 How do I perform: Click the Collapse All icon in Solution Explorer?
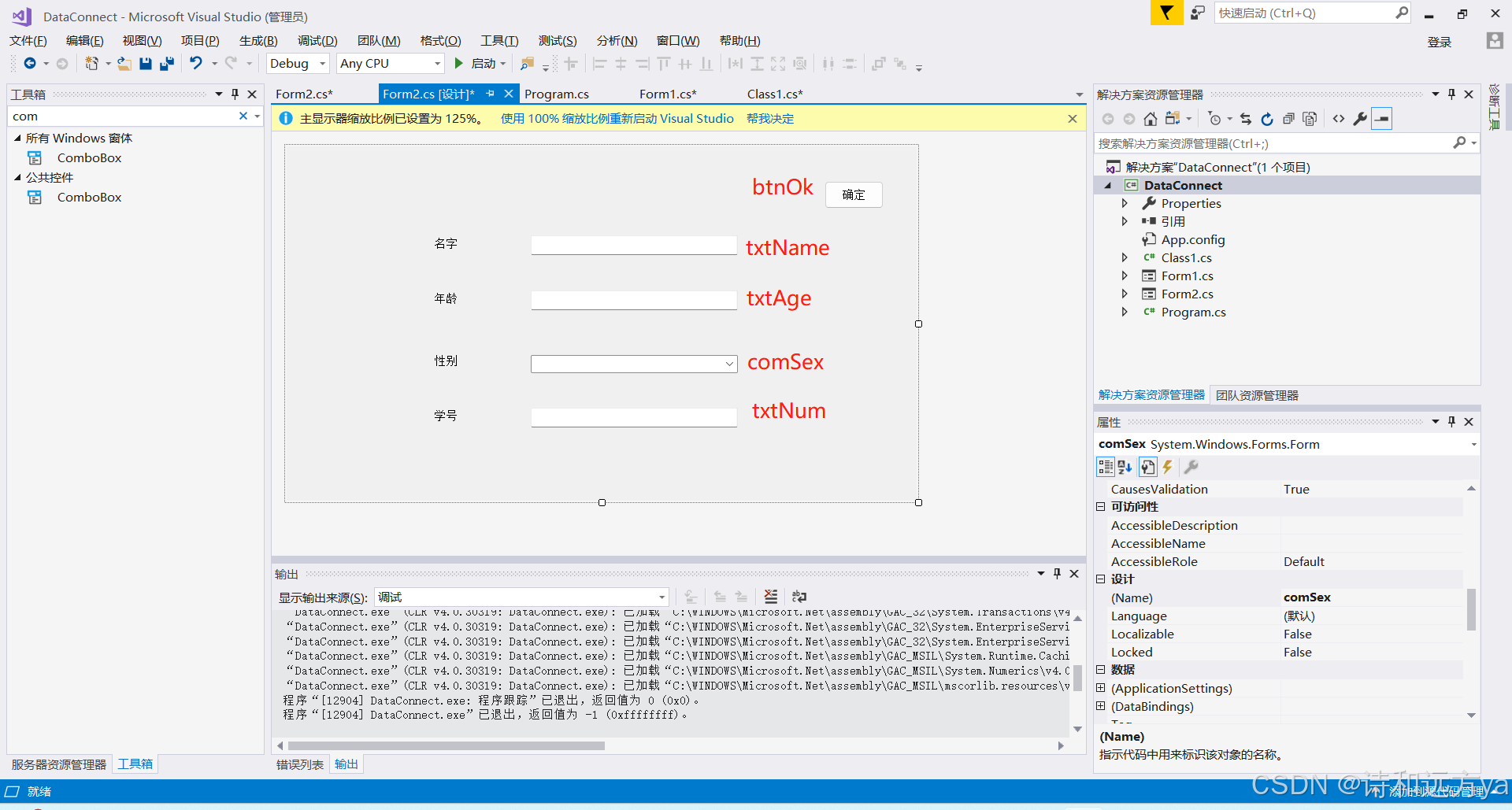click(x=1288, y=119)
